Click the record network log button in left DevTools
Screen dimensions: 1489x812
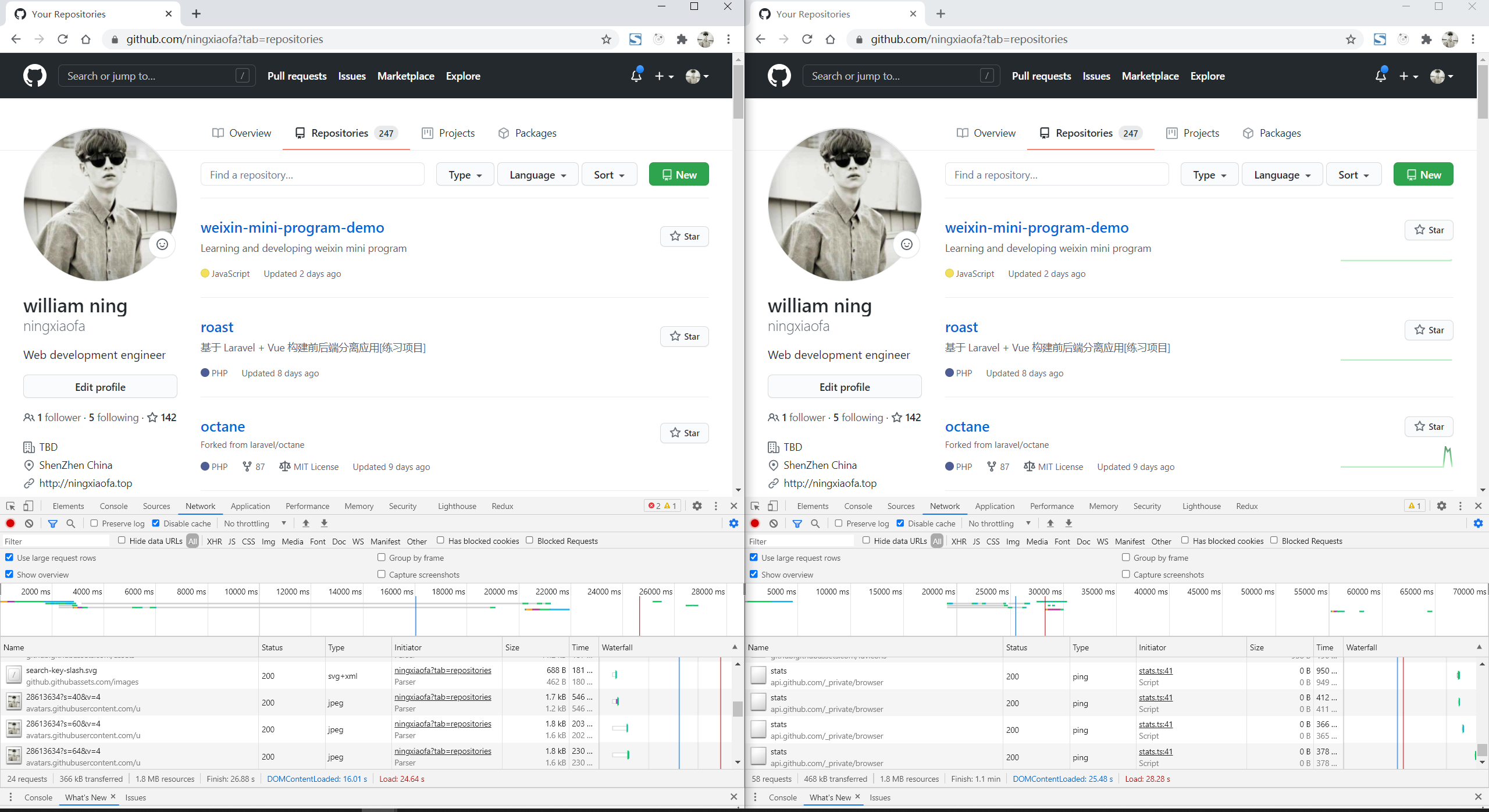tap(10, 523)
